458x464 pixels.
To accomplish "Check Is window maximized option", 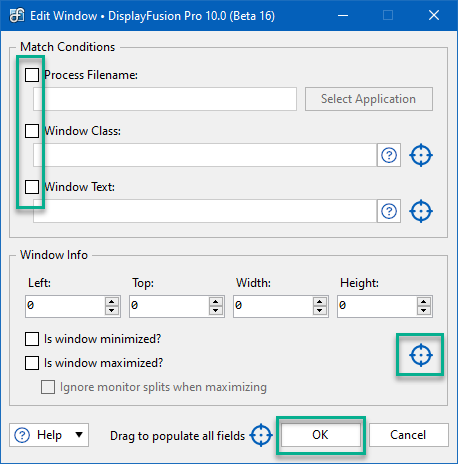I will tap(32, 363).
